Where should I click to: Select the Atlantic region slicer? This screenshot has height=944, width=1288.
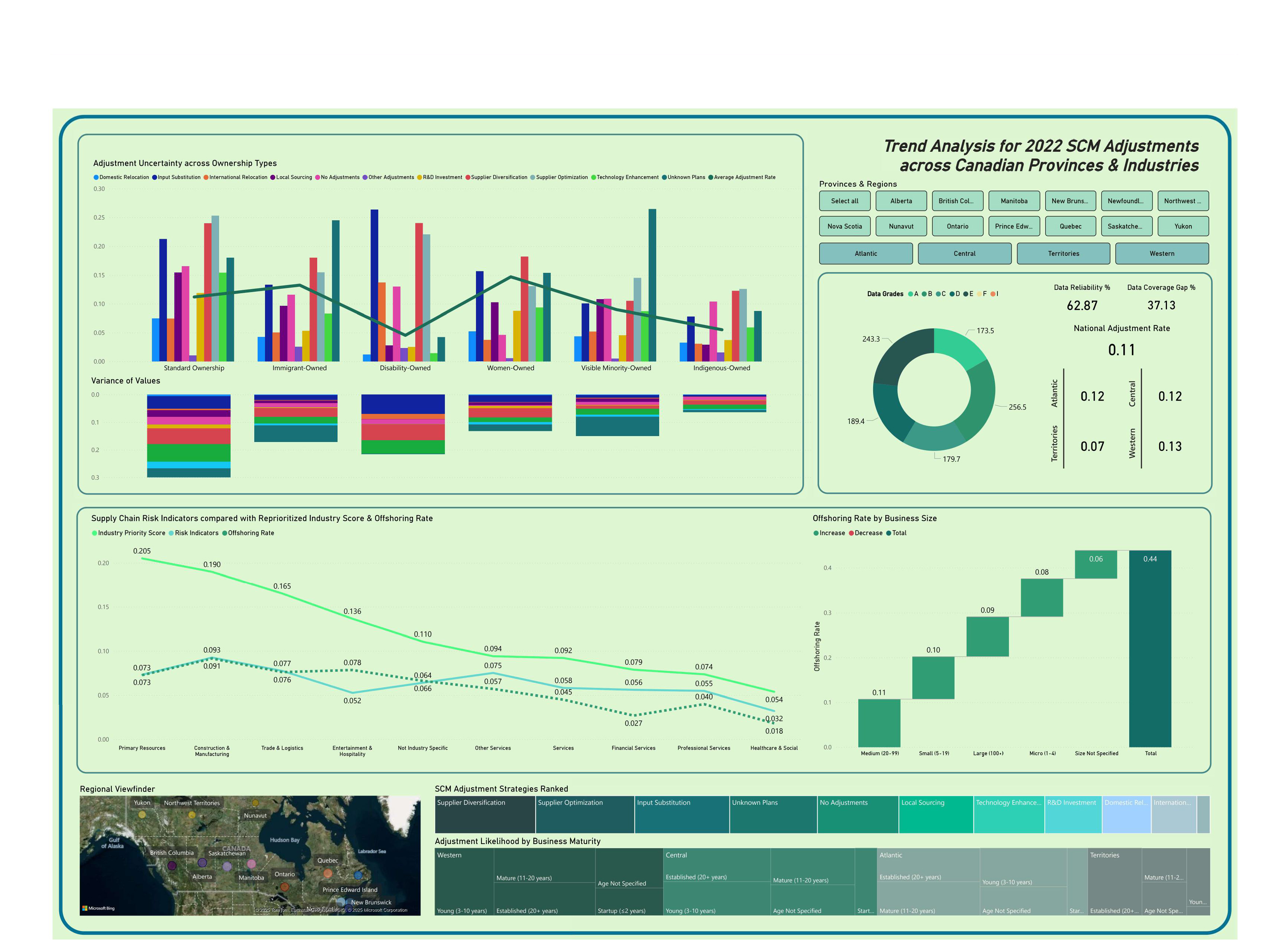865,254
